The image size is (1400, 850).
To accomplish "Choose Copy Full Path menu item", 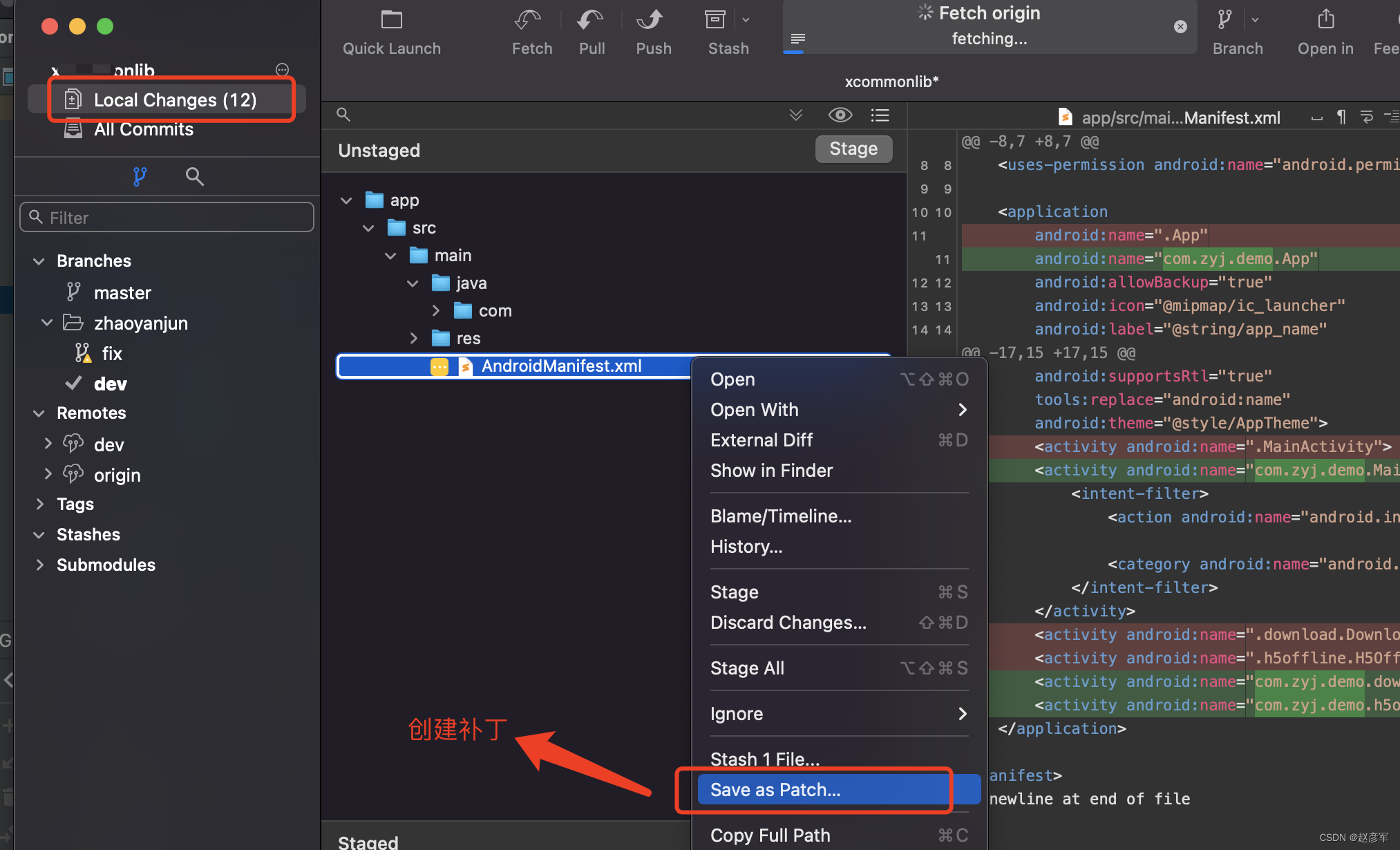I will coord(839,835).
